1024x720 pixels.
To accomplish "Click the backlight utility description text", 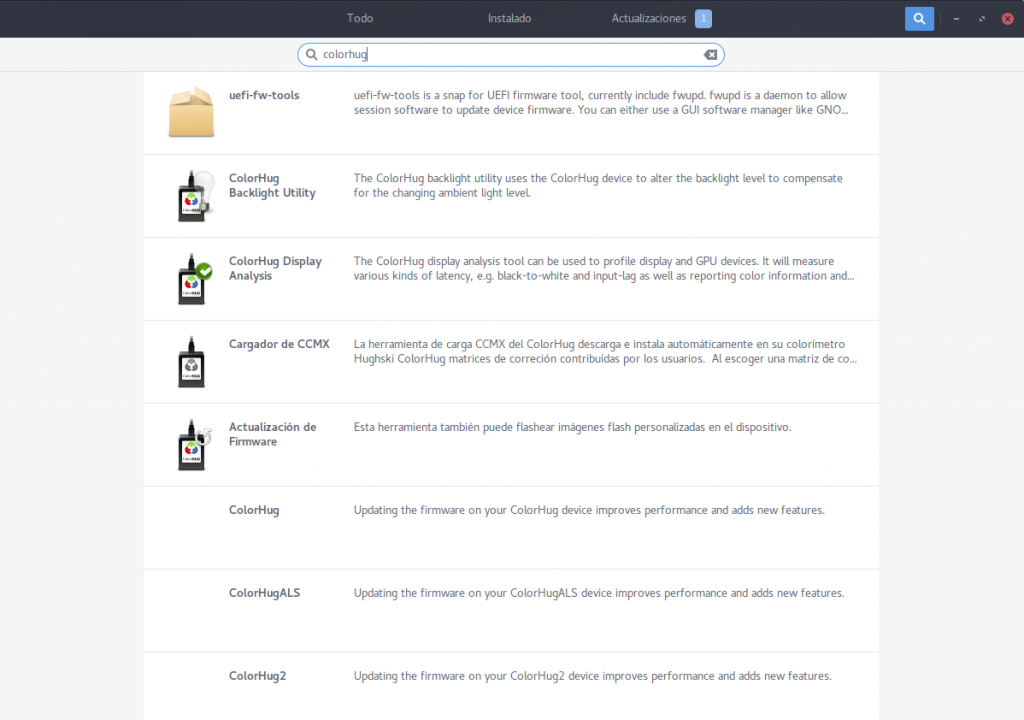I will [x=598, y=186].
